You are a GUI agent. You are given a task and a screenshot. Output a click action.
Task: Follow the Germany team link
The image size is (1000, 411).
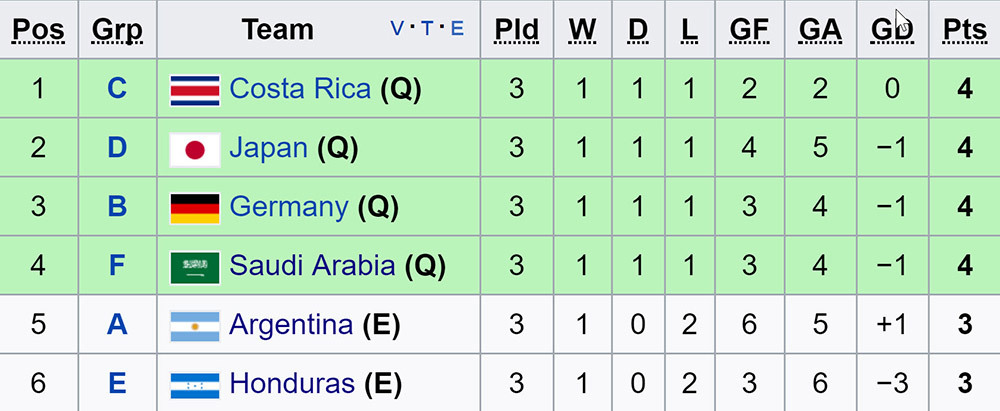click(288, 208)
